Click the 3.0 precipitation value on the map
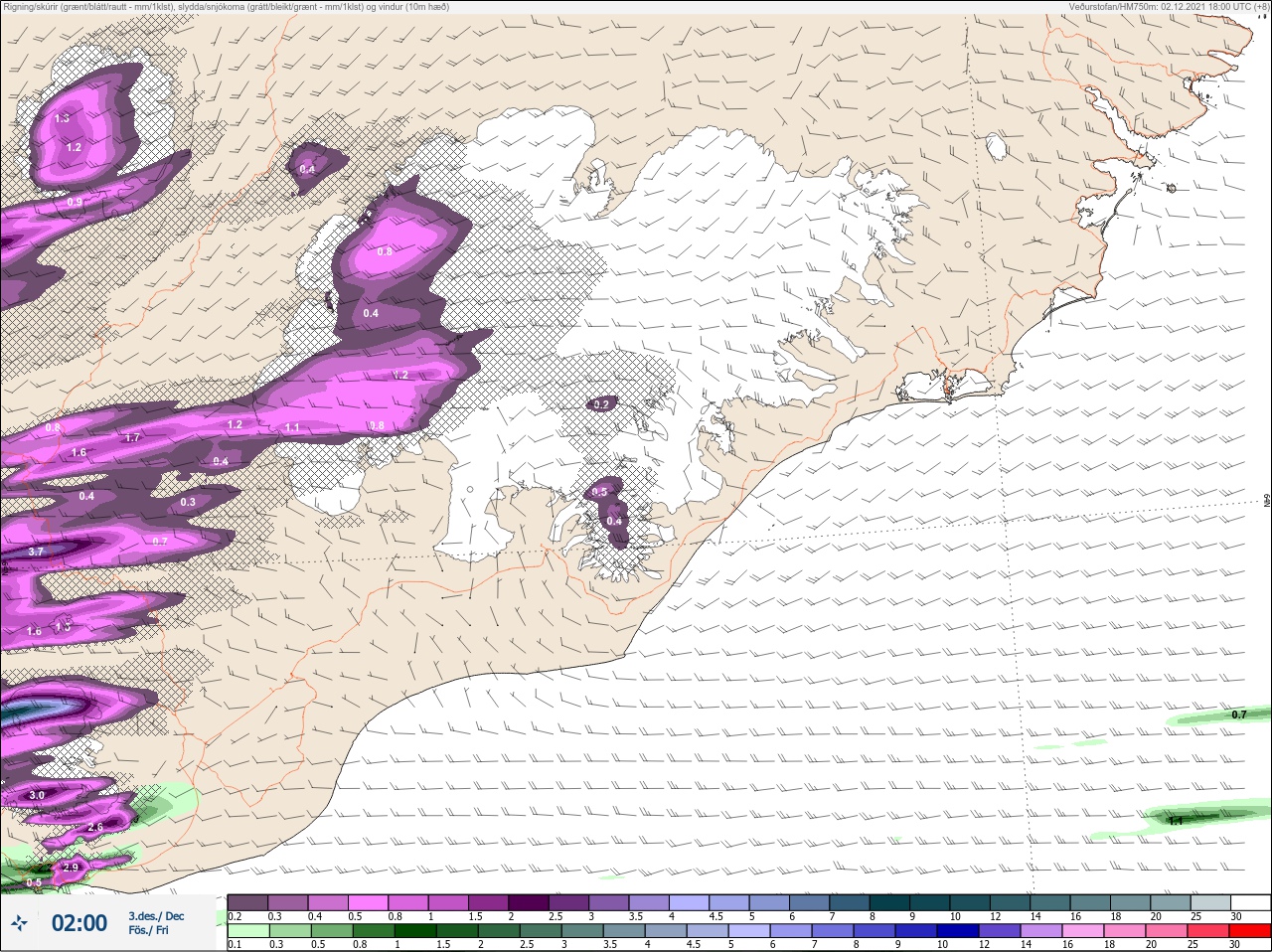The width and height of the screenshot is (1272, 952). tap(37, 795)
